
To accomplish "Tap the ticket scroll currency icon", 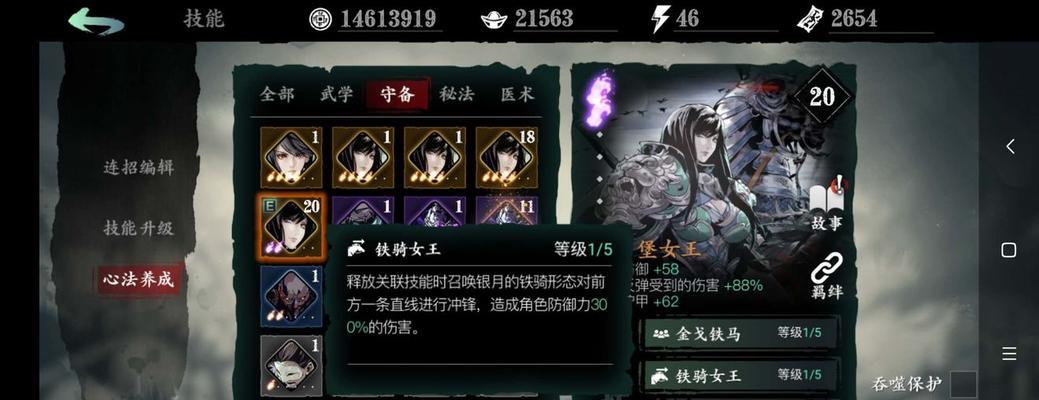I will [810, 19].
